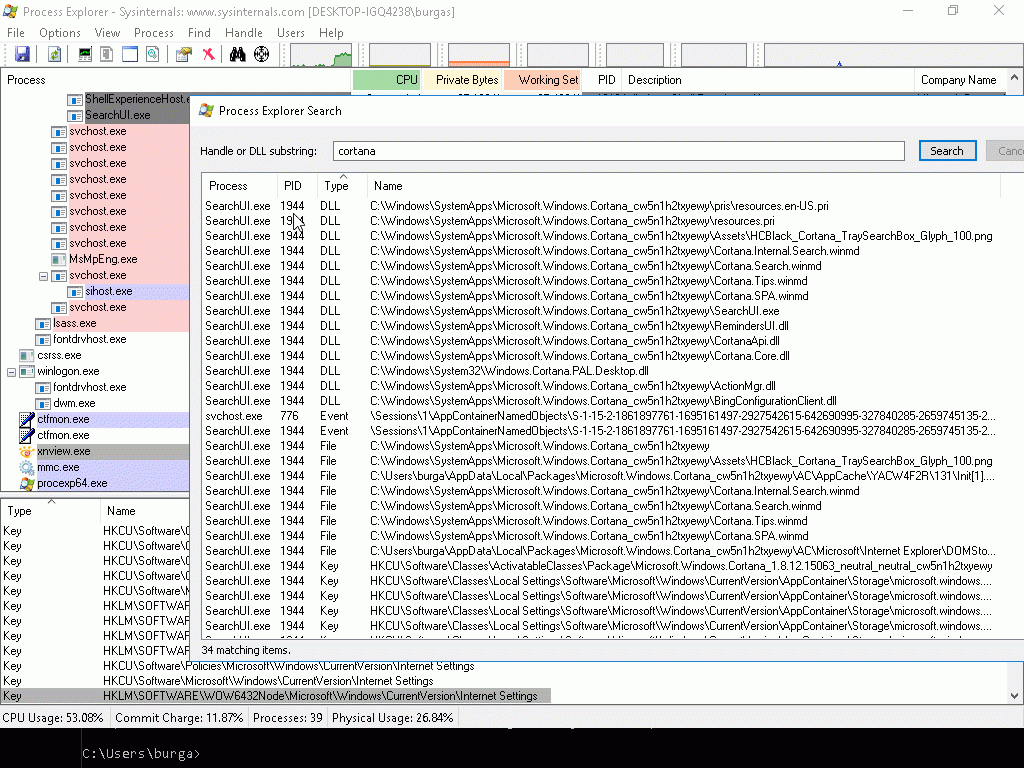The image size is (1024, 768).
Task: Click the csrss.exe process icon
Action: coord(27,355)
